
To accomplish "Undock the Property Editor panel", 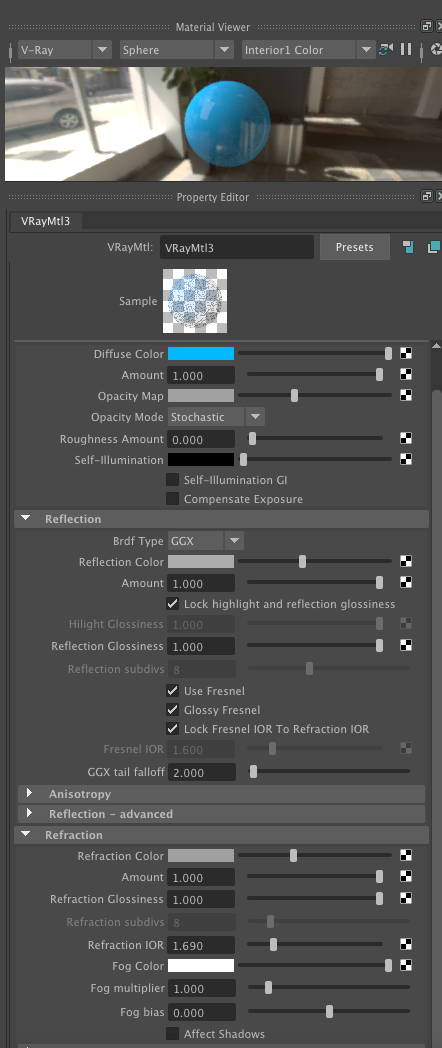I will (426, 196).
